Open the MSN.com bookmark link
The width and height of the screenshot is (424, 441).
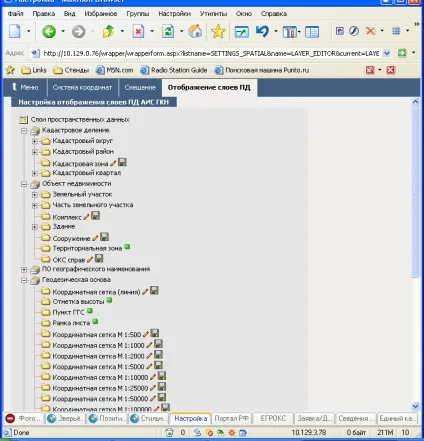click(x=115, y=70)
